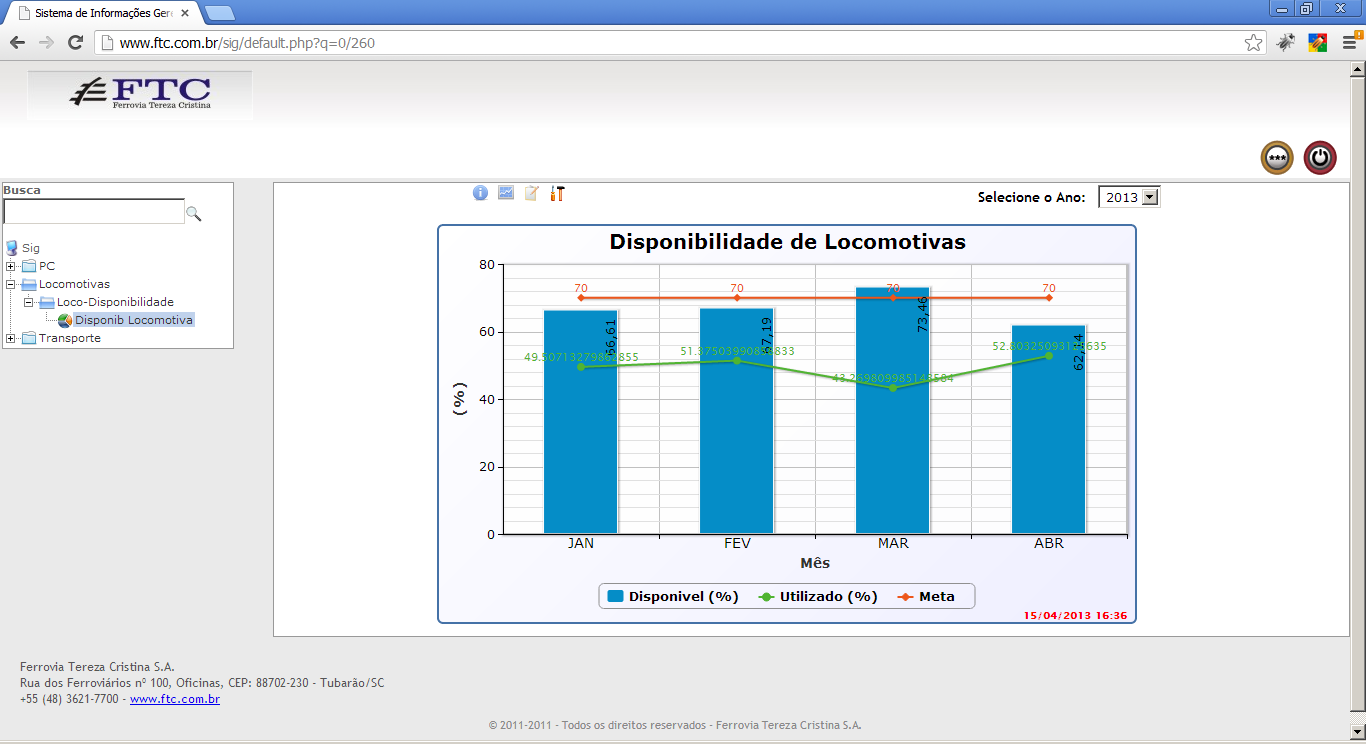
Task: Click the Sig computer root icon
Action: pos(12,248)
